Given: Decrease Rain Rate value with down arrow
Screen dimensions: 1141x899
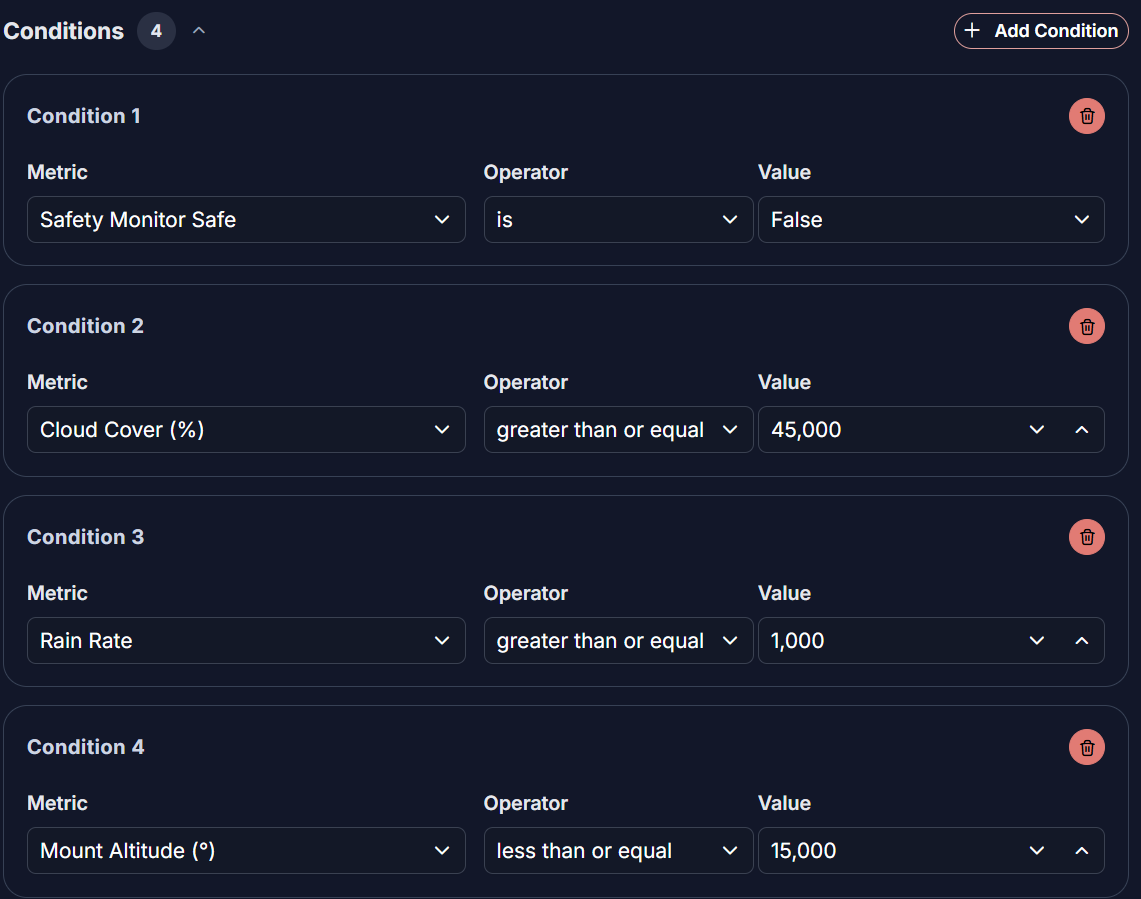Looking at the screenshot, I should (x=1037, y=641).
